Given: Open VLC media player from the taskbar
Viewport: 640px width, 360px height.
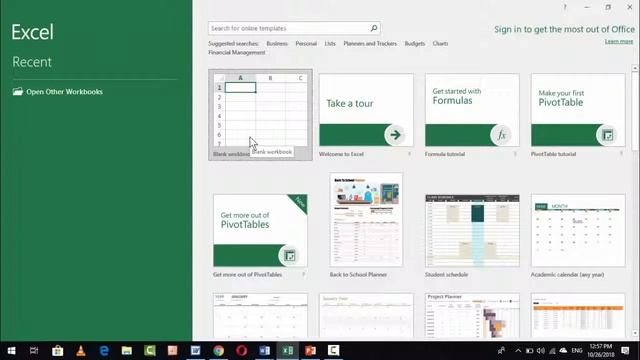Looking at the screenshot, I should click(81, 351).
